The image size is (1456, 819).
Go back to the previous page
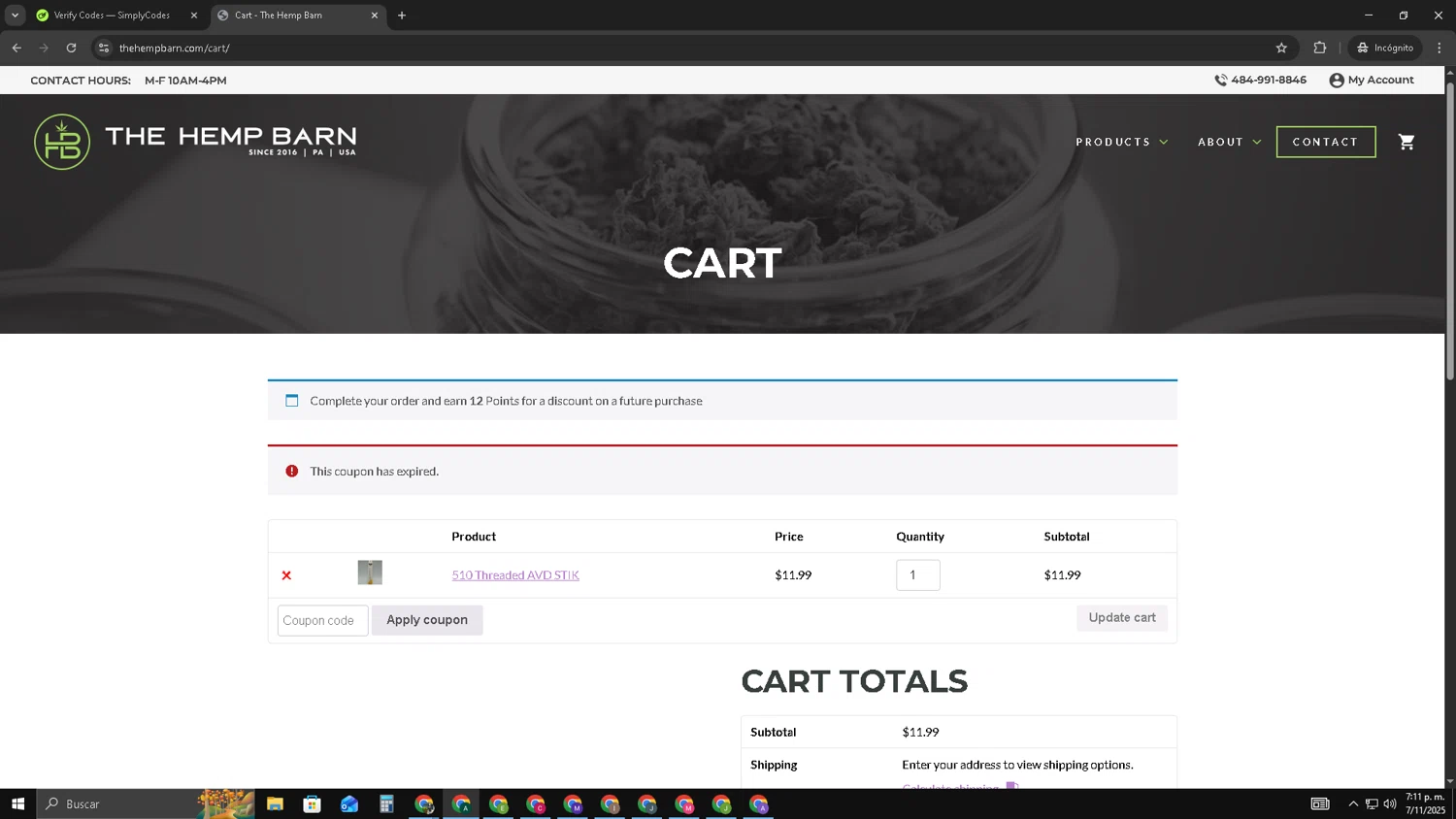coord(17,48)
